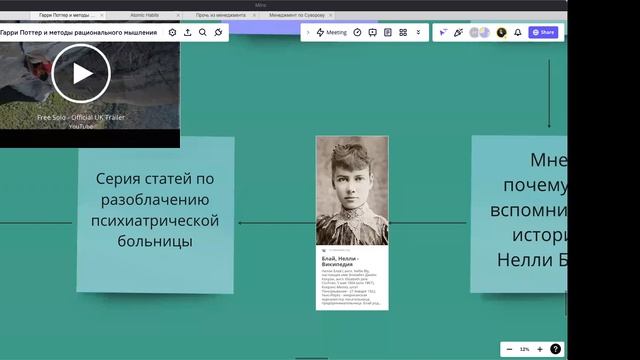
Task: Open the 'Блай, Нелли - Википедия' link title
Action: pyautogui.click(x=340, y=261)
